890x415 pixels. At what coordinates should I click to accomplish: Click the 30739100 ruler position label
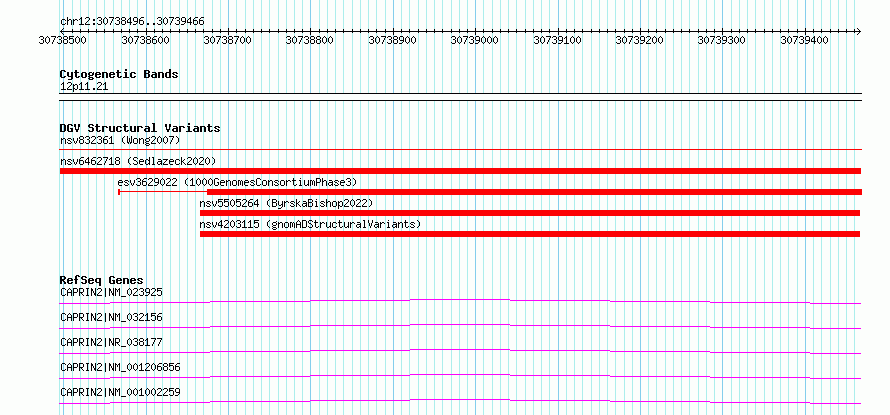tap(557, 40)
